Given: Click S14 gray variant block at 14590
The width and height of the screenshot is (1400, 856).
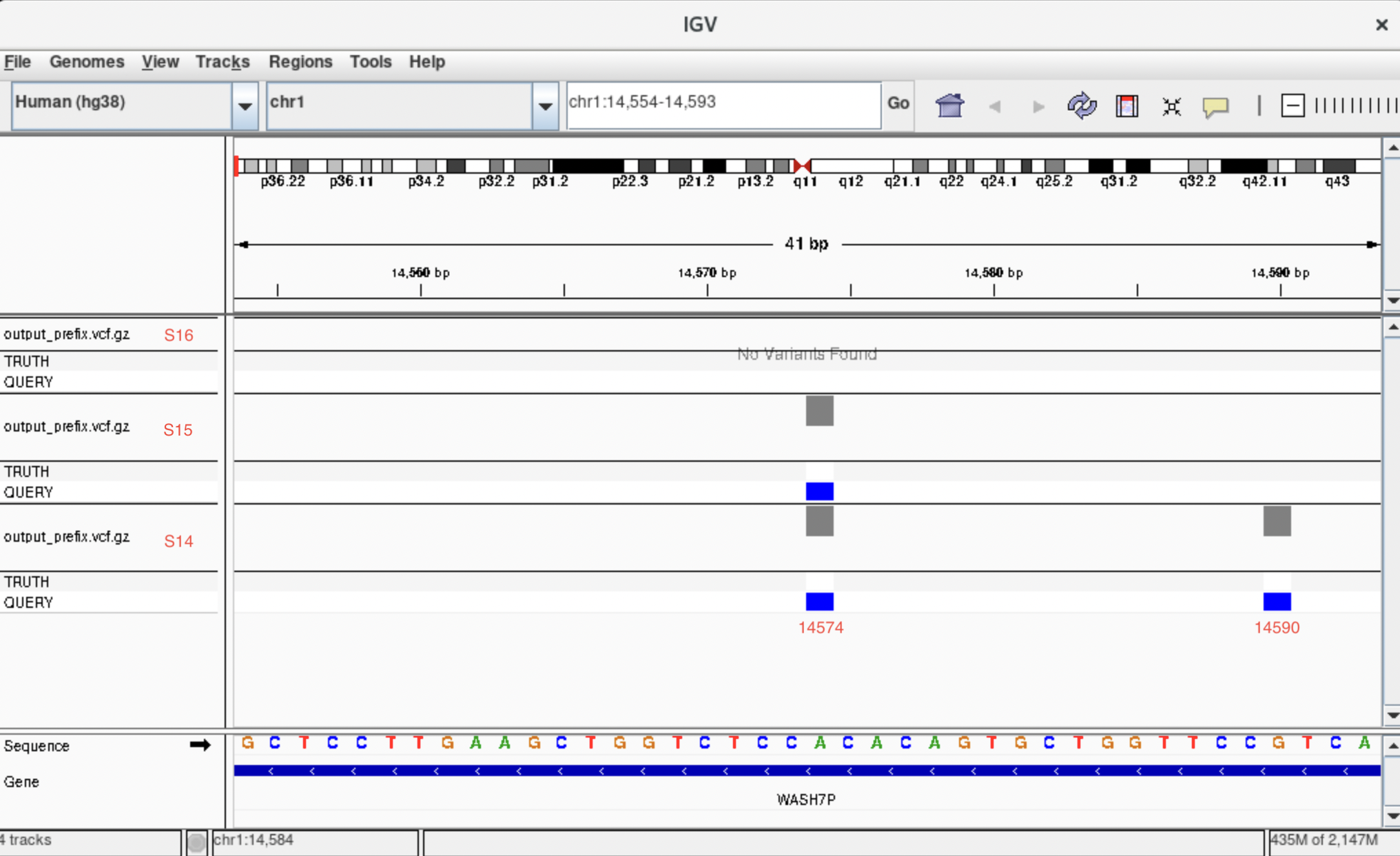Looking at the screenshot, I should 1277,521.
